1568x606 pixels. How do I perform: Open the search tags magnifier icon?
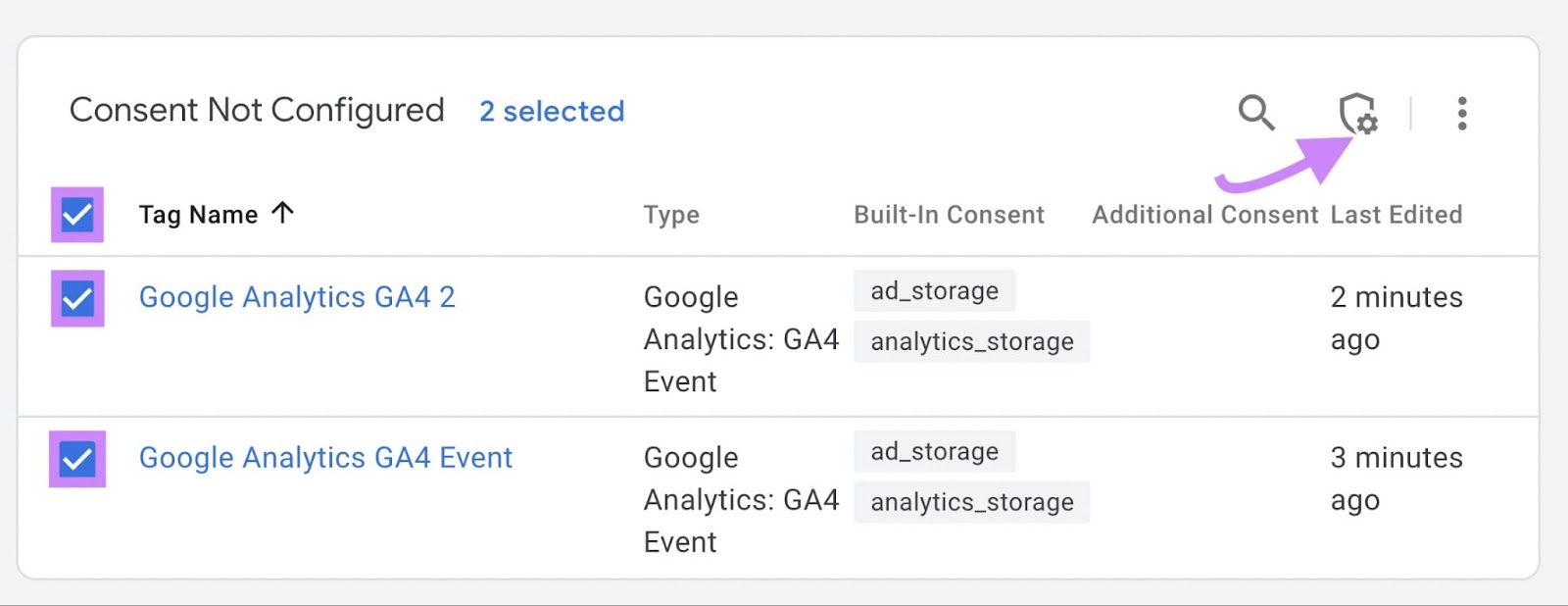[x=1256, y=113]
